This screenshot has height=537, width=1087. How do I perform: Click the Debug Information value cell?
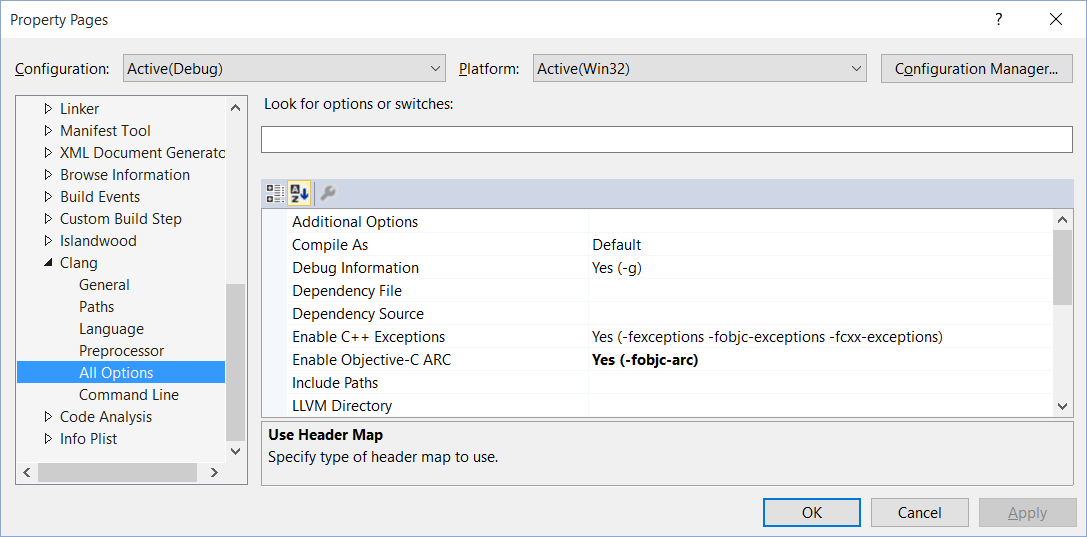coord(820,268)
